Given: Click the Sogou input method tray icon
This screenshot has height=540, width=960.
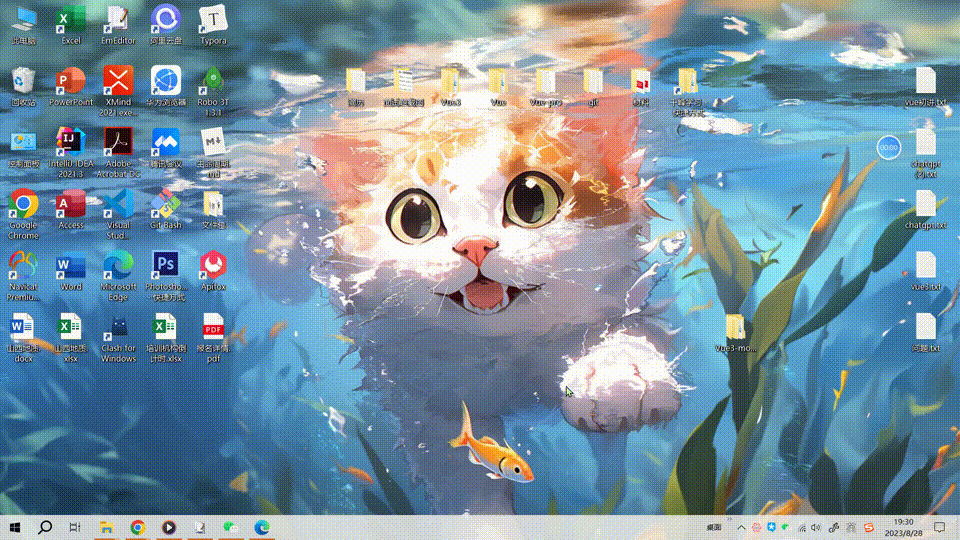Looking at the screenshot, I should pyautogui.click(x=869, y=527).
